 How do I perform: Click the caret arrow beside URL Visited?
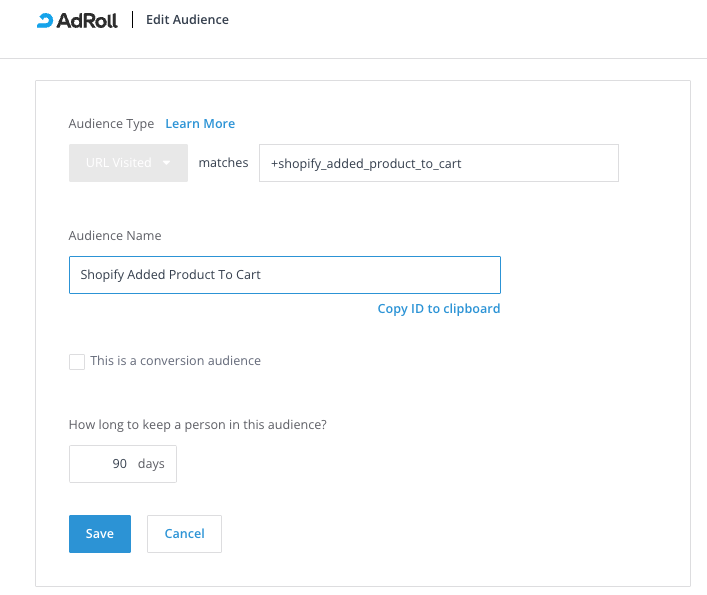(167, 163)
